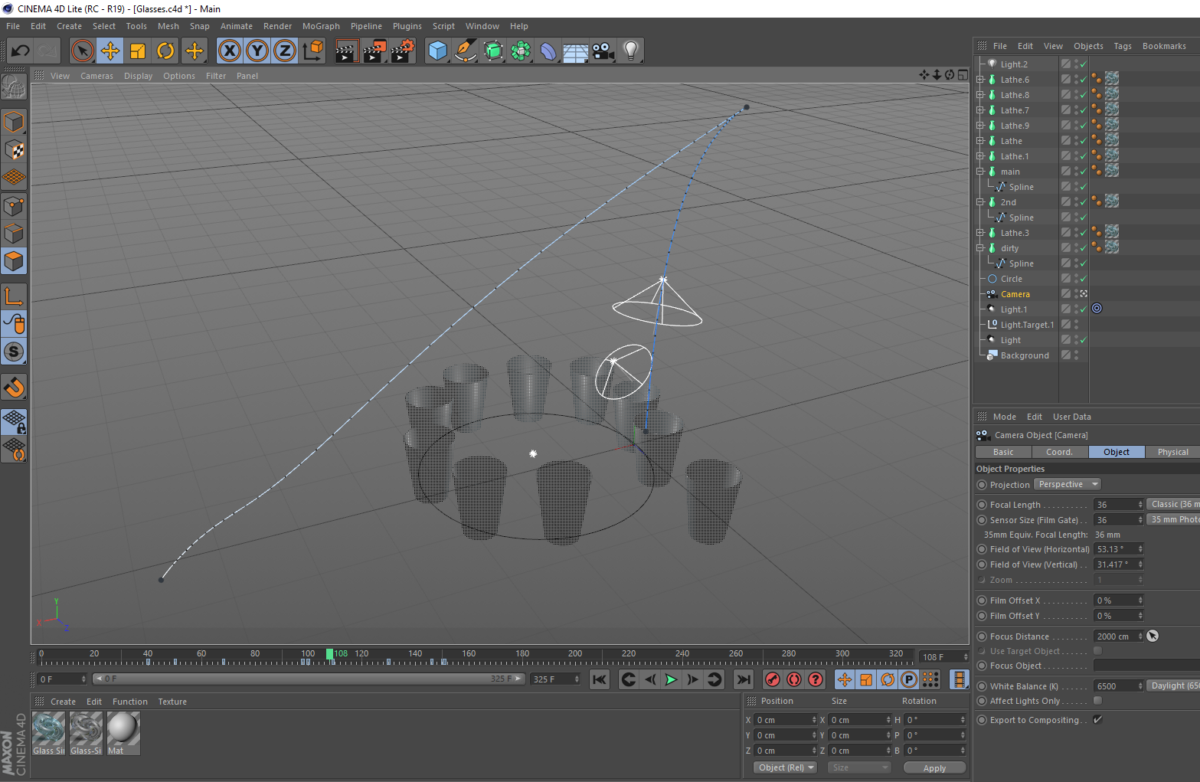Click the Focal Length input field

[1117, 504]
